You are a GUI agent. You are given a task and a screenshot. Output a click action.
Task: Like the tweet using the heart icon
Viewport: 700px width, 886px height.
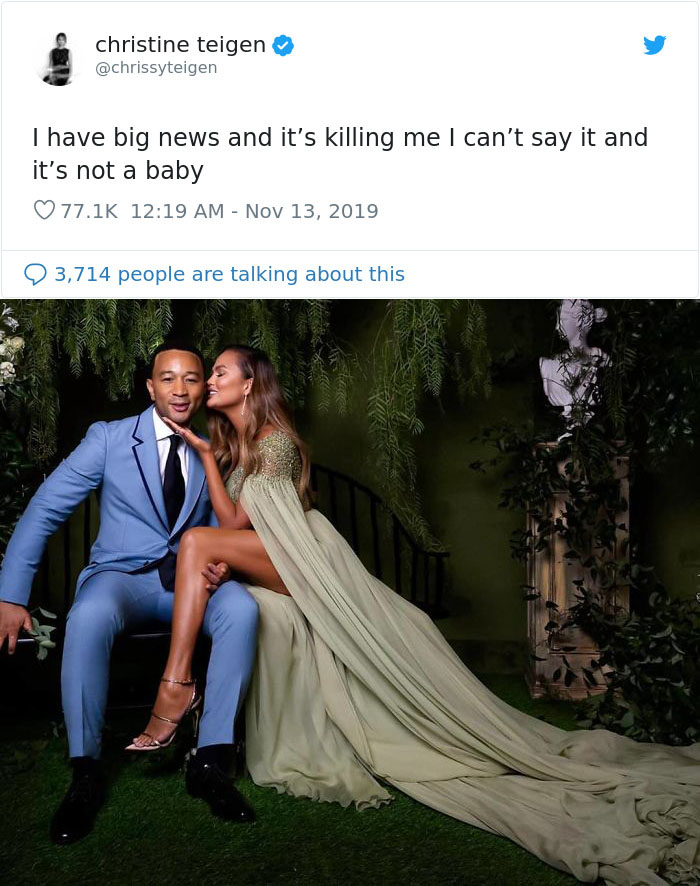[x=43, y=210]
